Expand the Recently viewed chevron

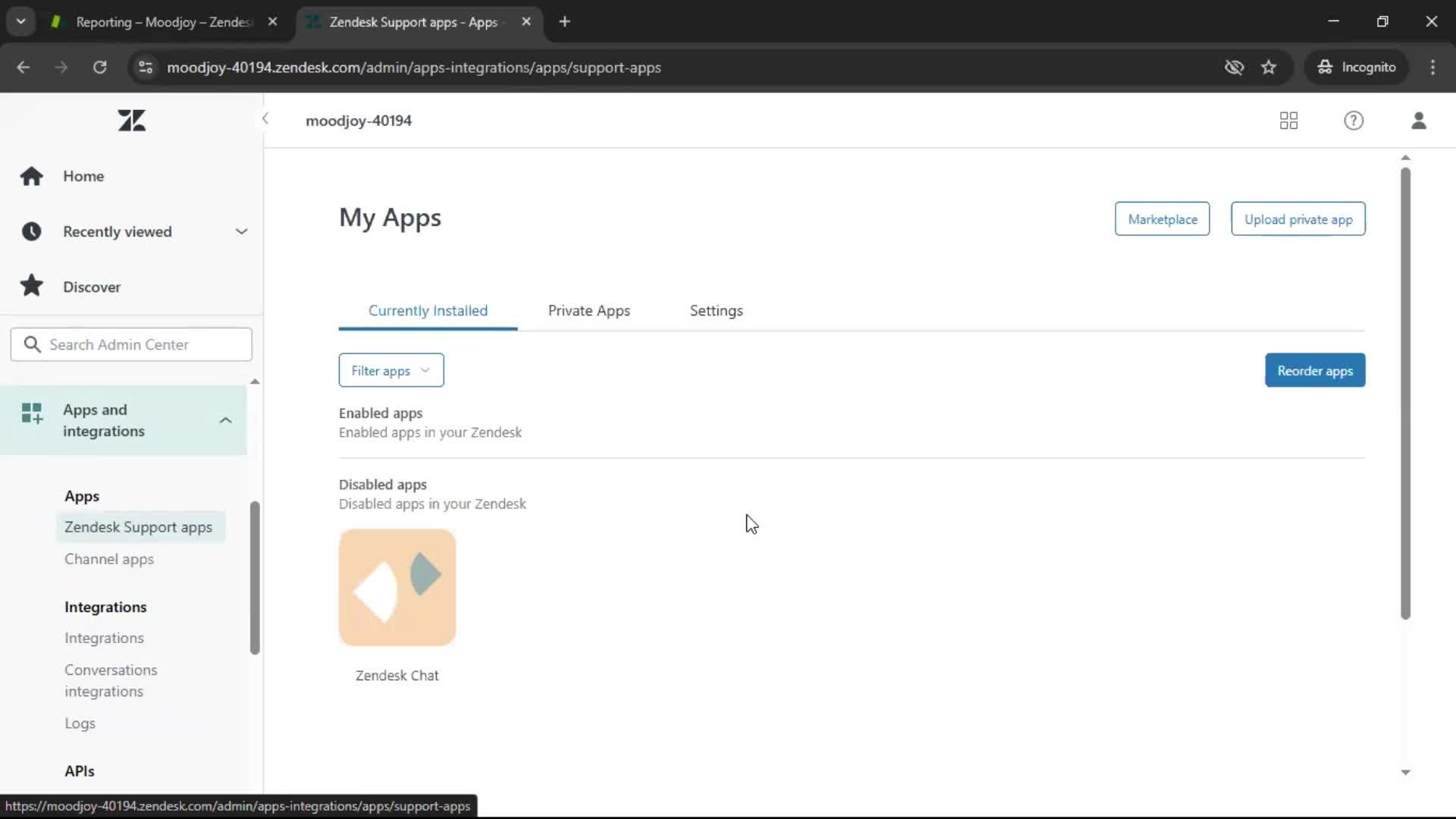tap(241, 231)
